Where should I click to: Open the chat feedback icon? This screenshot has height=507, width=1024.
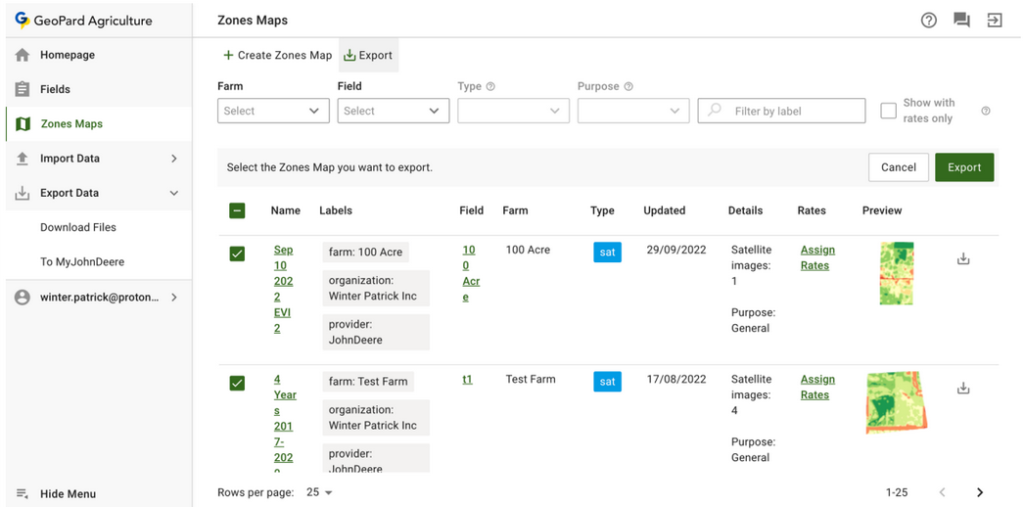[x=961, y=20]
